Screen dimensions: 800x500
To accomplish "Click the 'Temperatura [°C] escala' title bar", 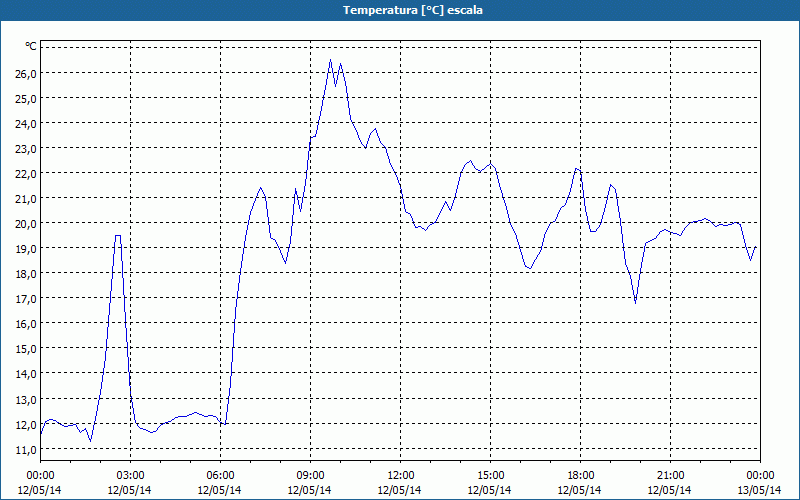I will click(400, 10).
